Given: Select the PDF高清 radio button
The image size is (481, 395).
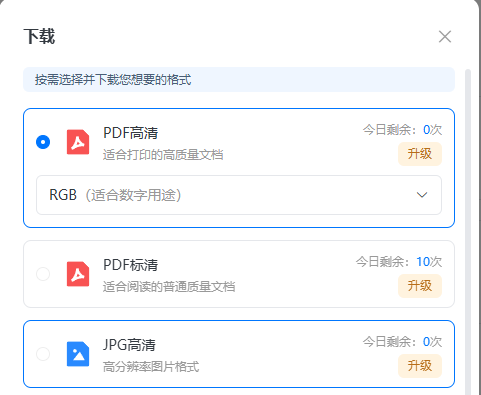Looking at the screenshot, I should (43, 142).
